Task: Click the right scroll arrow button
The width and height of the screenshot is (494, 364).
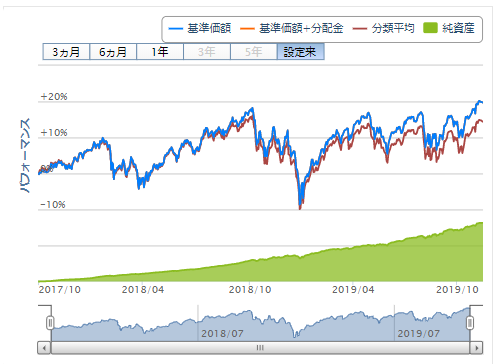Action: pyautogui.click(x=476, y=348)
